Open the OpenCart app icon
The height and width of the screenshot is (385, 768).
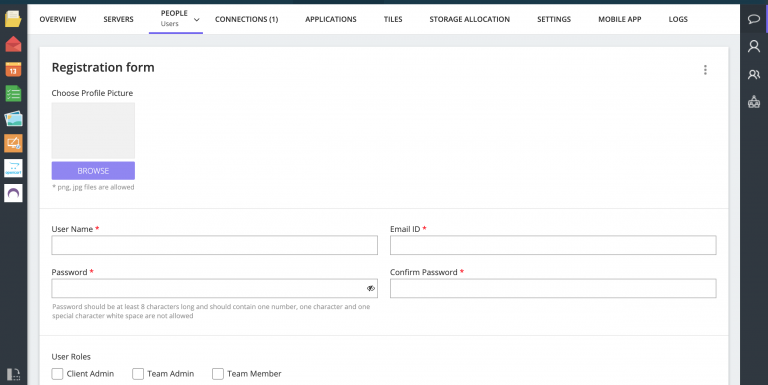(x=13, y=168)
